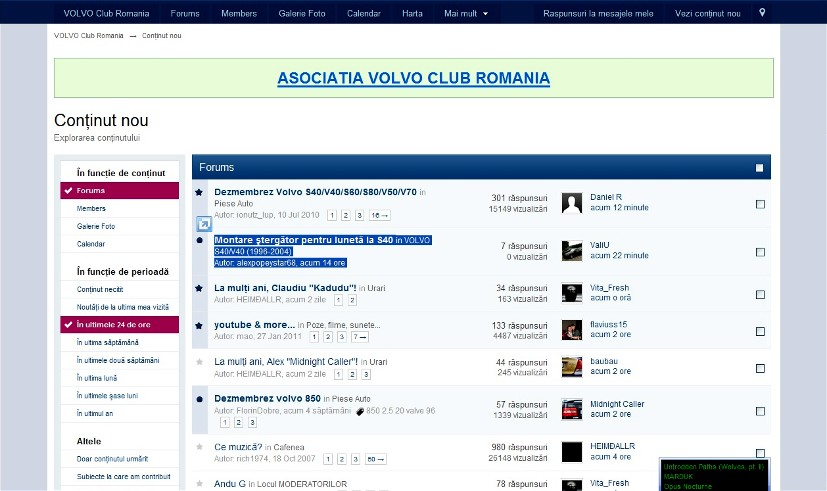Open Galerie Foto navigation tab
827x491 pixels.
pos(302,13)
